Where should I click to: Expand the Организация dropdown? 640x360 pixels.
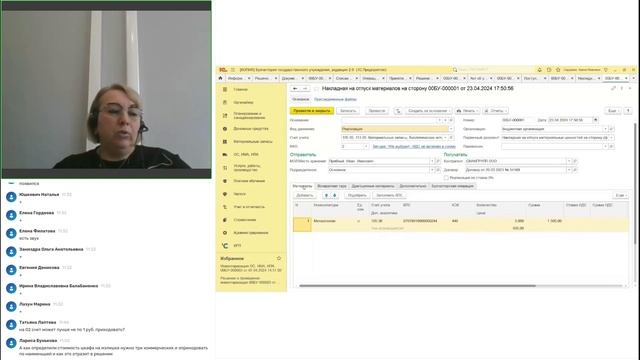(605, 129)
